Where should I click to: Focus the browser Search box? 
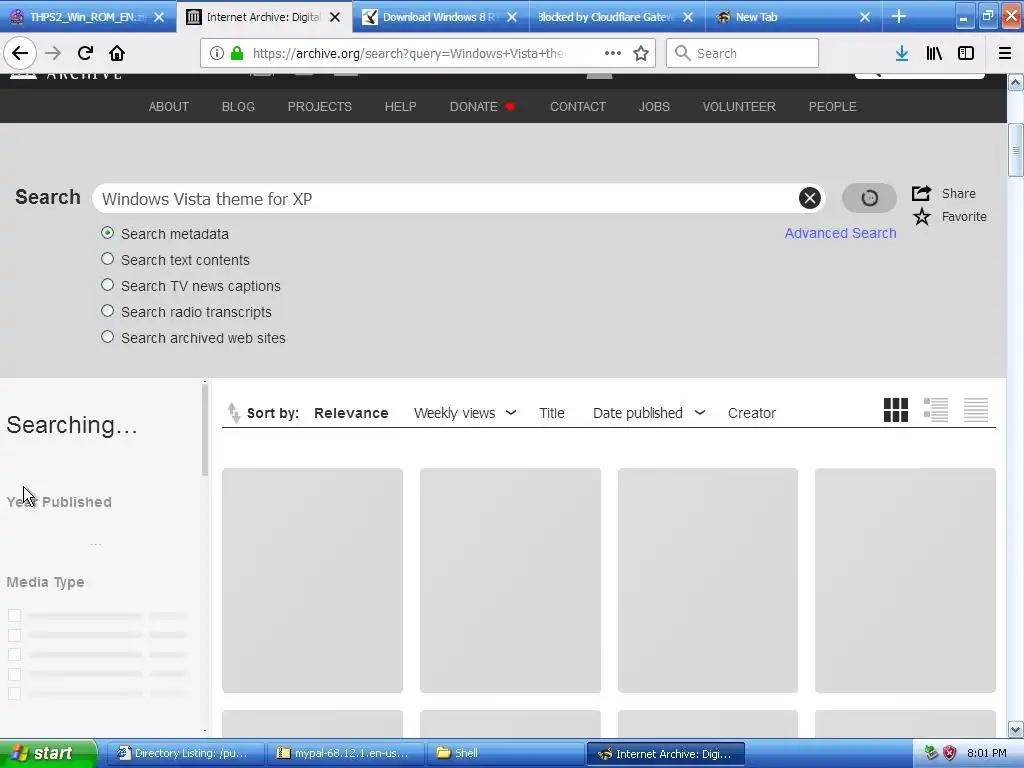pos(743,54)
